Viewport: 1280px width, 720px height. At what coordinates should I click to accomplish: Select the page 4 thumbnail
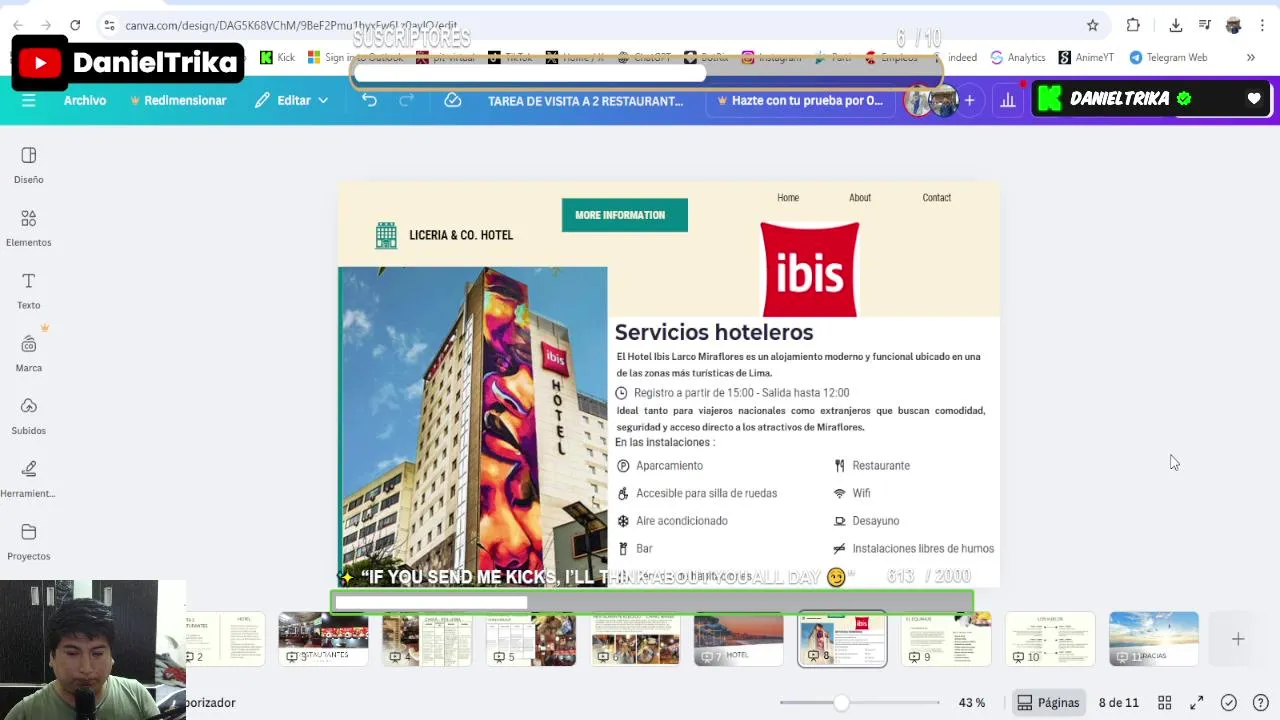coord(427,639)
